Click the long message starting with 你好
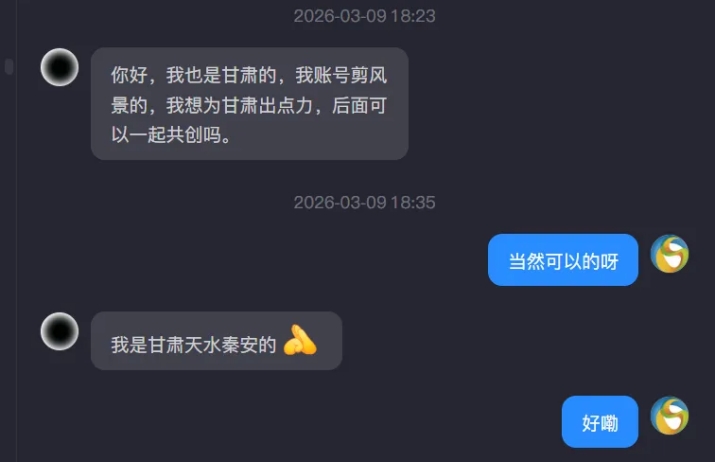The width and height of the screenshot is (715, 462). [249, 104]
